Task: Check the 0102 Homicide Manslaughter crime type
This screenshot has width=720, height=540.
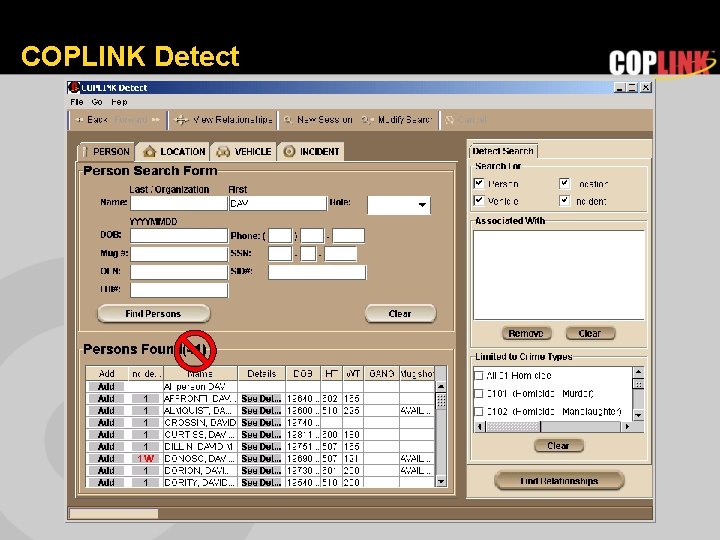Action: [x=478, y=411]
